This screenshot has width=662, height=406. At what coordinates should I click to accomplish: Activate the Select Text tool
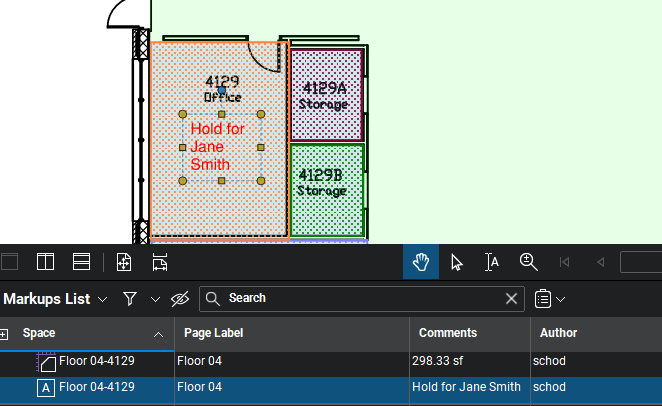pyautogui.click(x=492, y=262)
